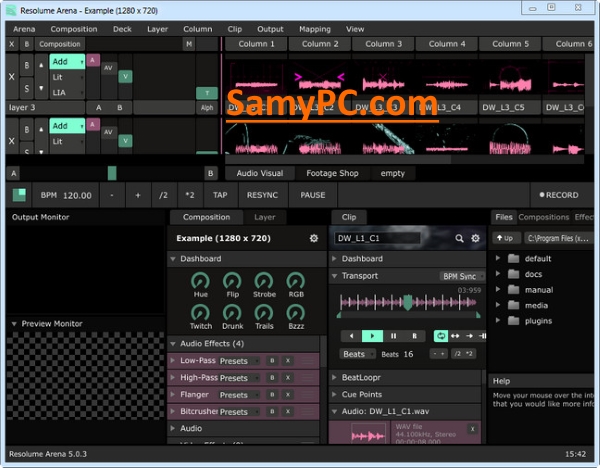Click the clip search magnifier icon
Image resolution: width=600 pixels, height=468 pixels.
[459, 238]
